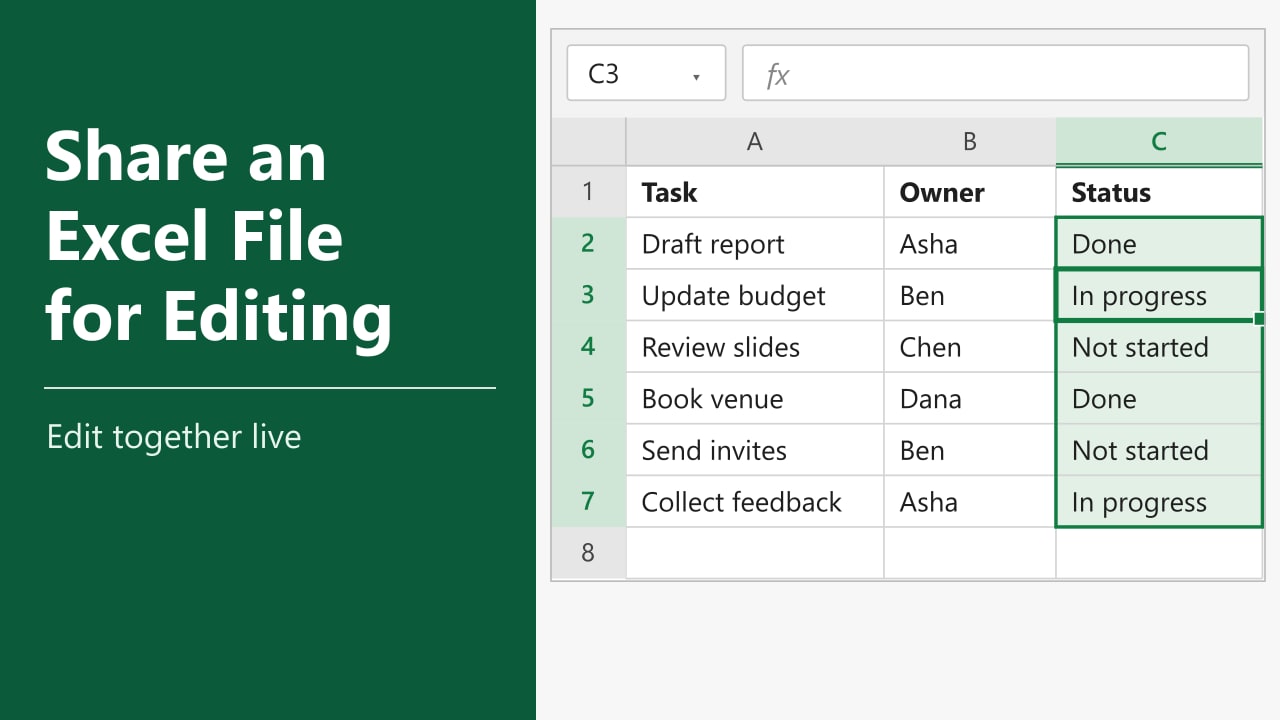Image resolution: width=1280 pixels, height=720 pixels.
Task: Select the Review slides cell
Action: (755, 347)
